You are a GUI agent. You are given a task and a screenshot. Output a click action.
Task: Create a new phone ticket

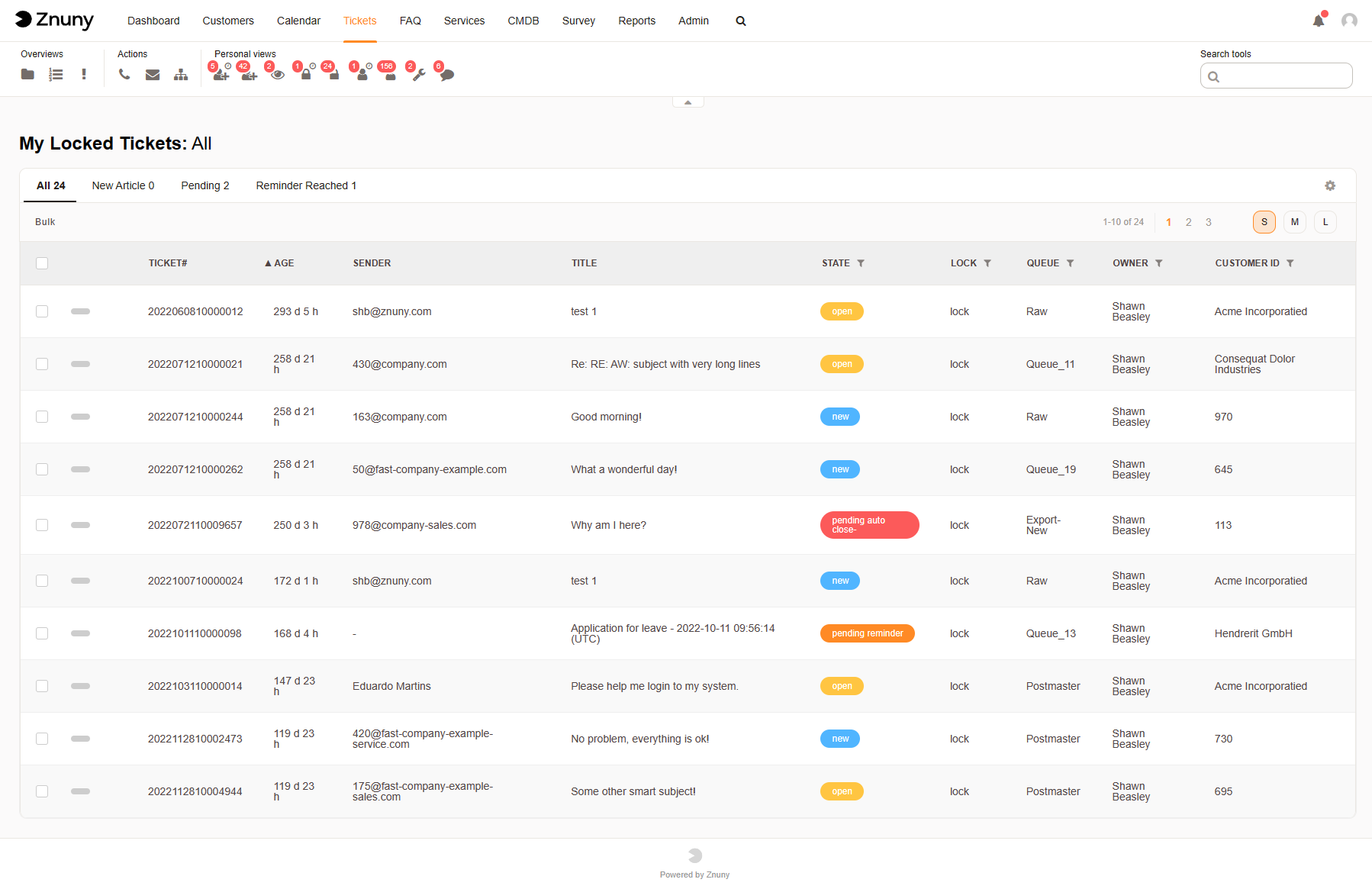124,74
